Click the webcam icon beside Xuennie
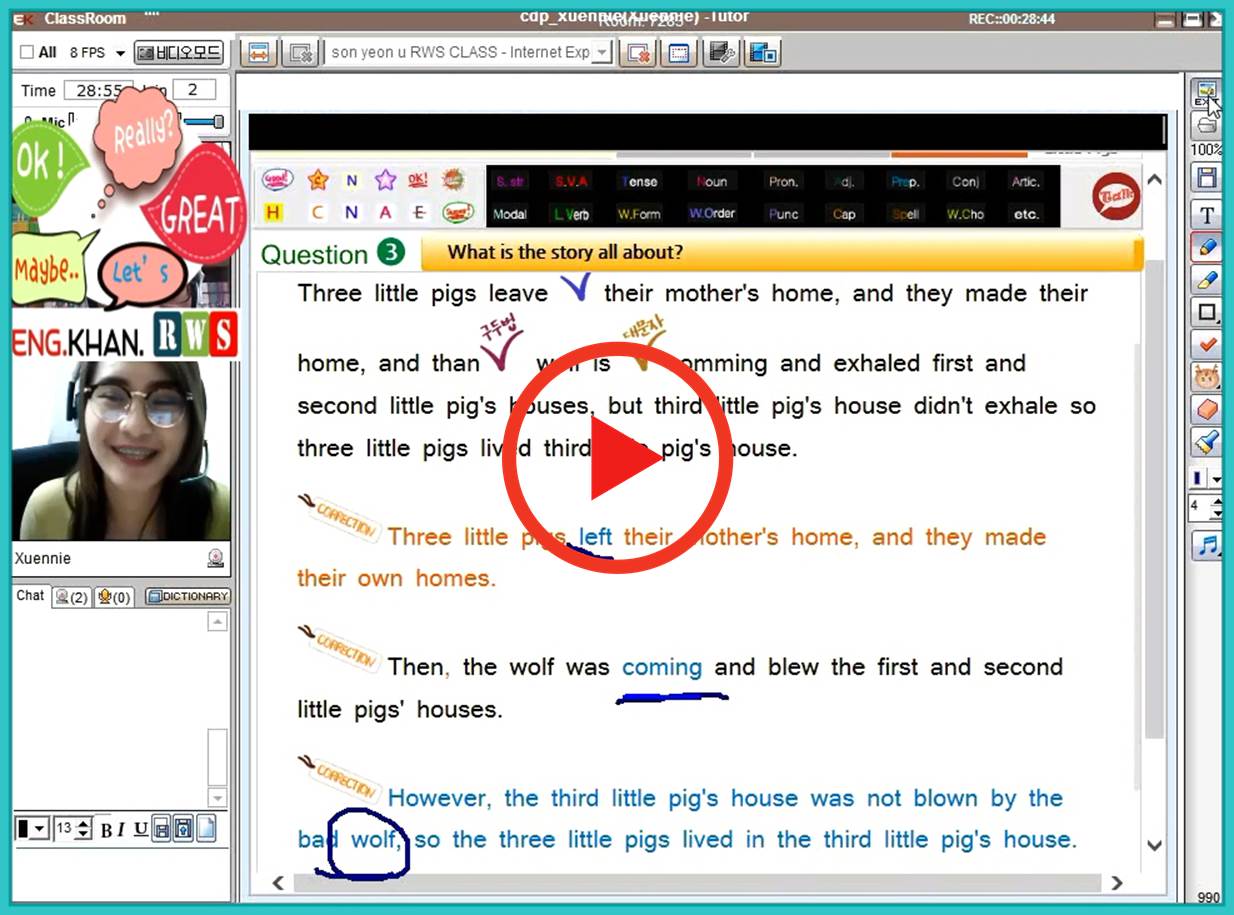Image resolution: width=1234 pixels, height=915 pixels. [215, 559]
